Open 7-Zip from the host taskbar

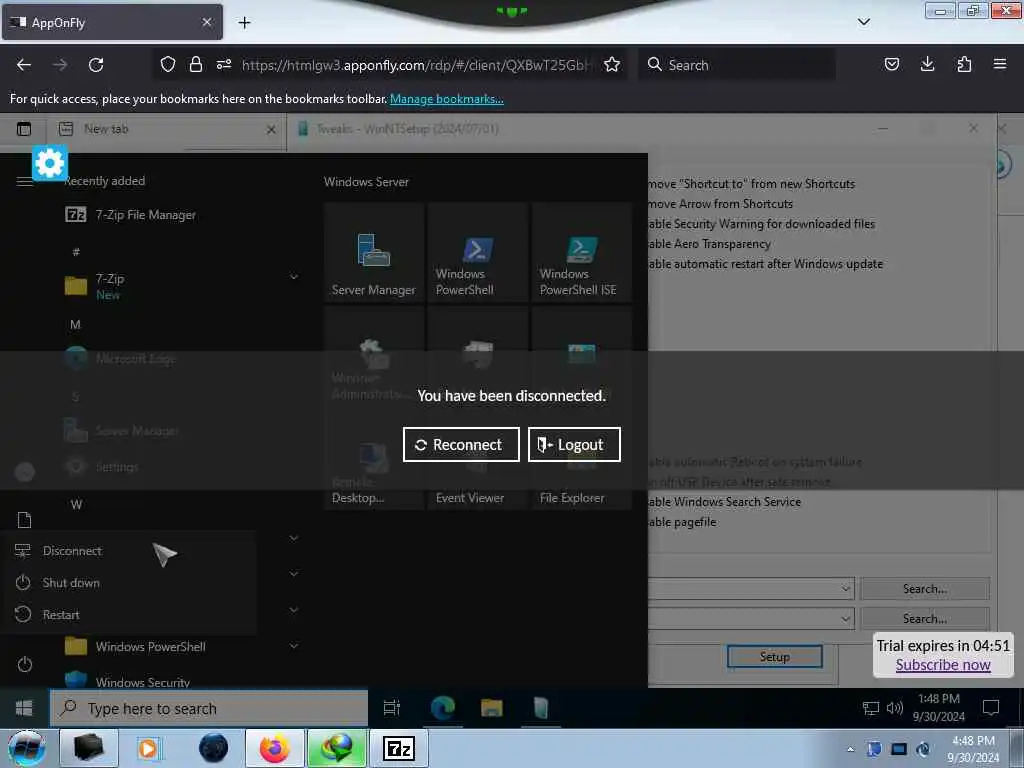pyautogui.click(x=399, y=748)
